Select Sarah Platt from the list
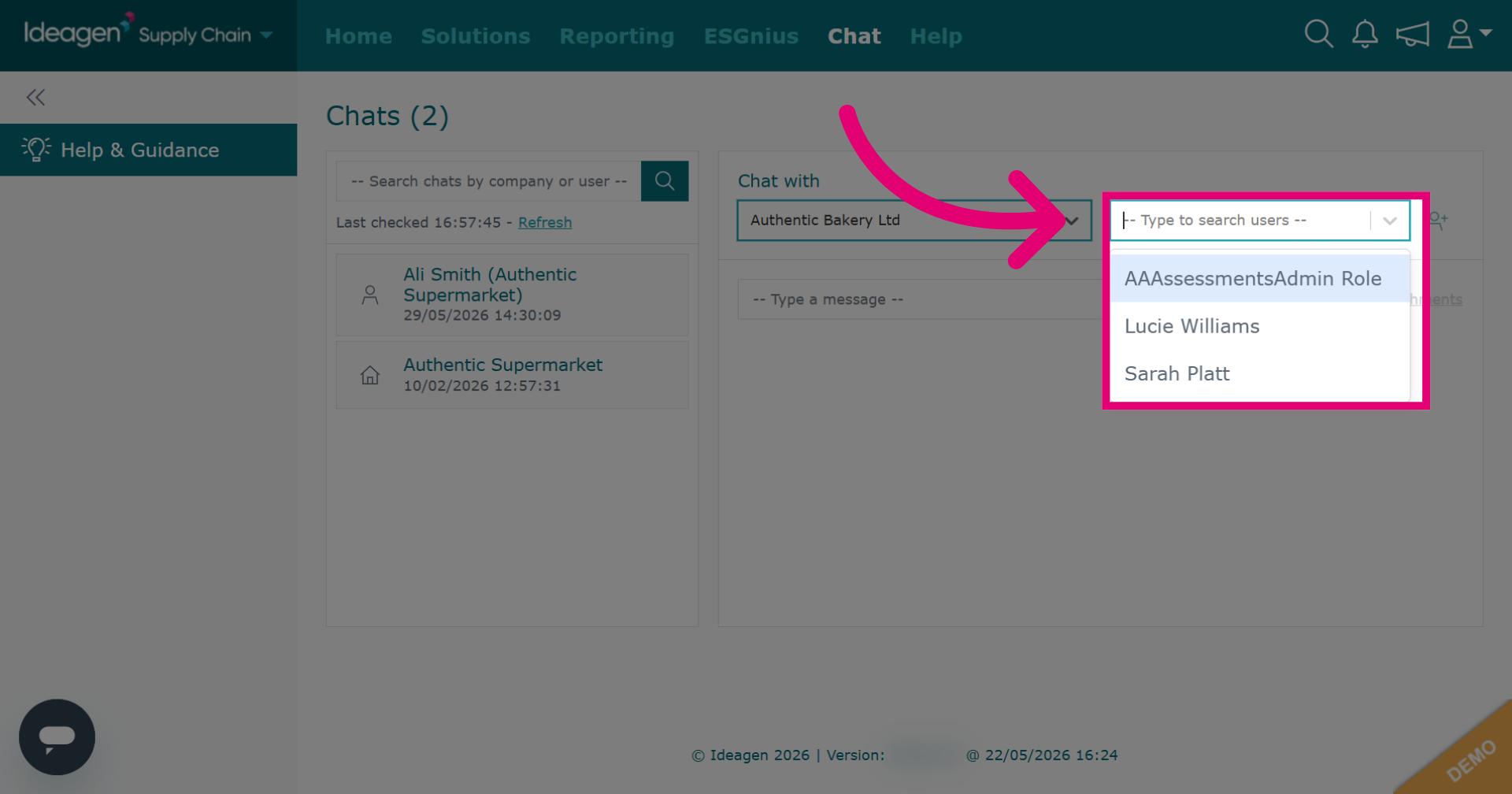The image size is (1512, 794). pos(1259,373)
